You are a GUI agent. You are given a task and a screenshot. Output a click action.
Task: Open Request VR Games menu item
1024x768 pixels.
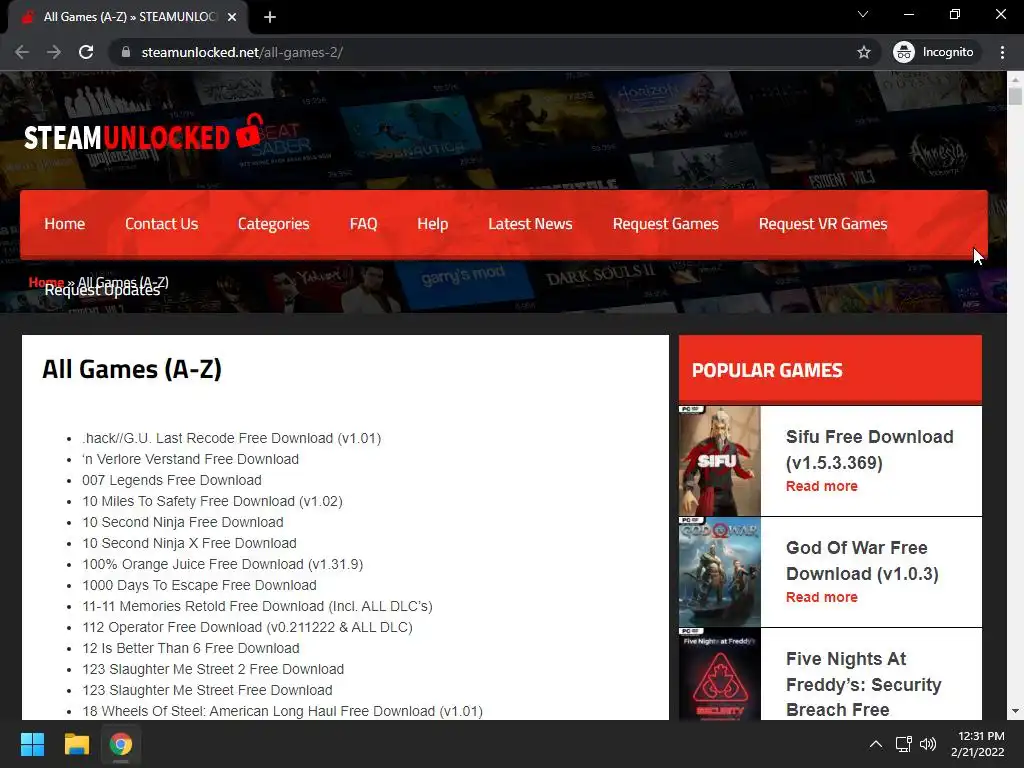tap(823, 224)
